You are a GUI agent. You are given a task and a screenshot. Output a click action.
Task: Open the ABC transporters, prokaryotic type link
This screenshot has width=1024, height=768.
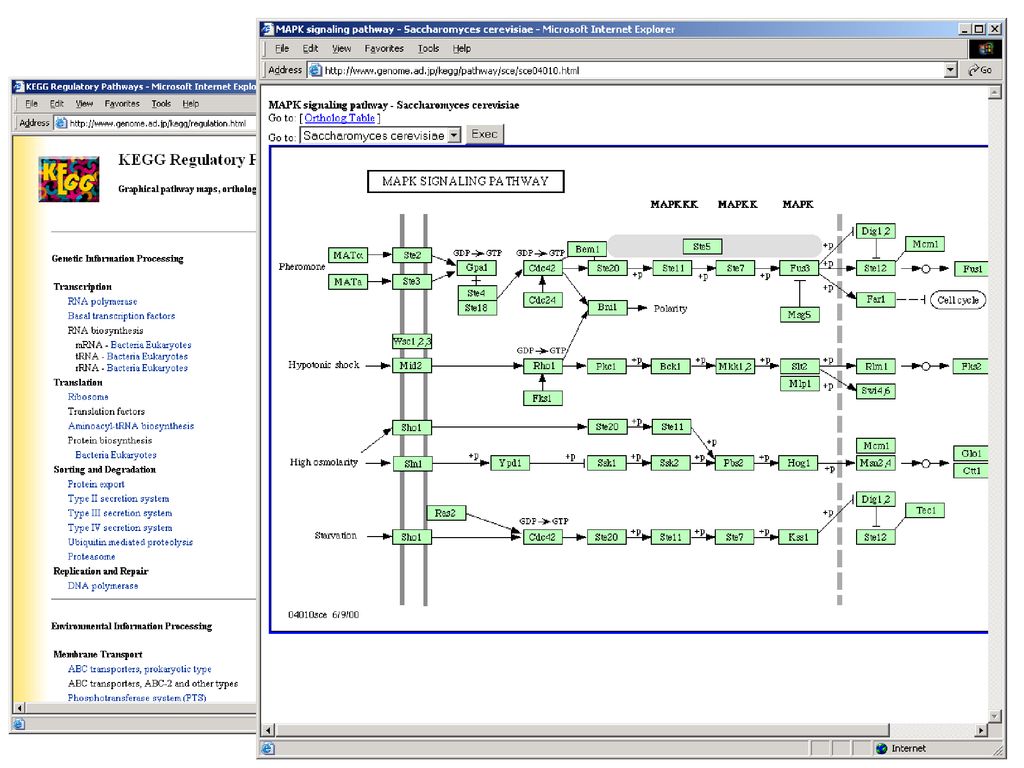click(x=140, y=669)
